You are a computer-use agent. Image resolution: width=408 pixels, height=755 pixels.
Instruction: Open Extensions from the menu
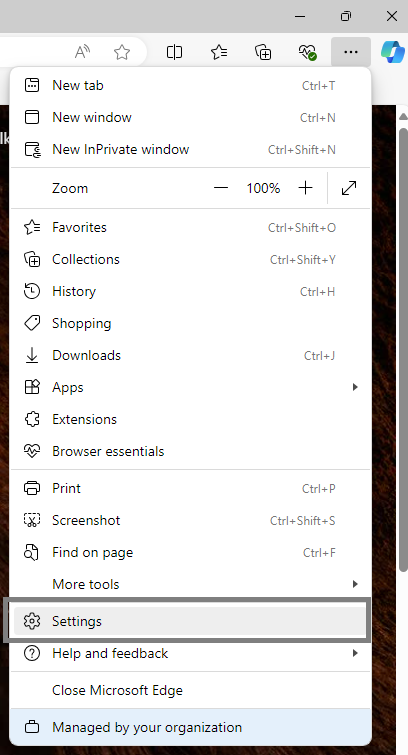click(191, 419)
